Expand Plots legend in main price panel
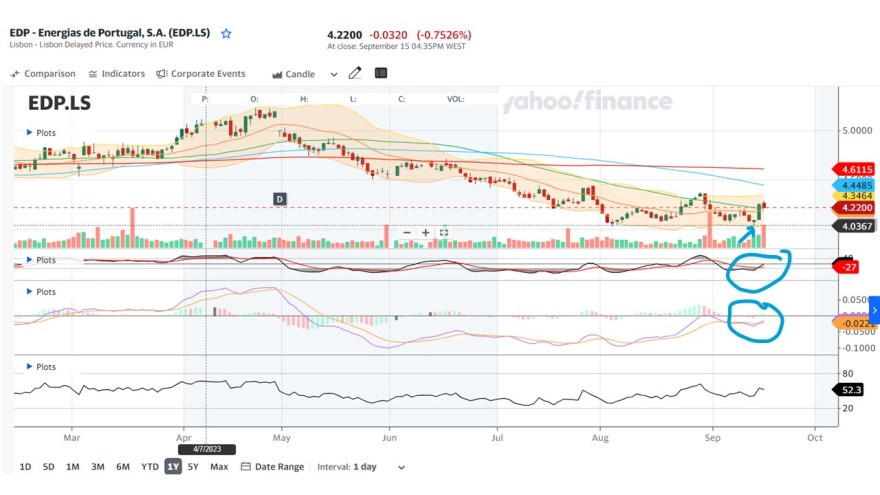880x495 pixels. click(41, 132)
